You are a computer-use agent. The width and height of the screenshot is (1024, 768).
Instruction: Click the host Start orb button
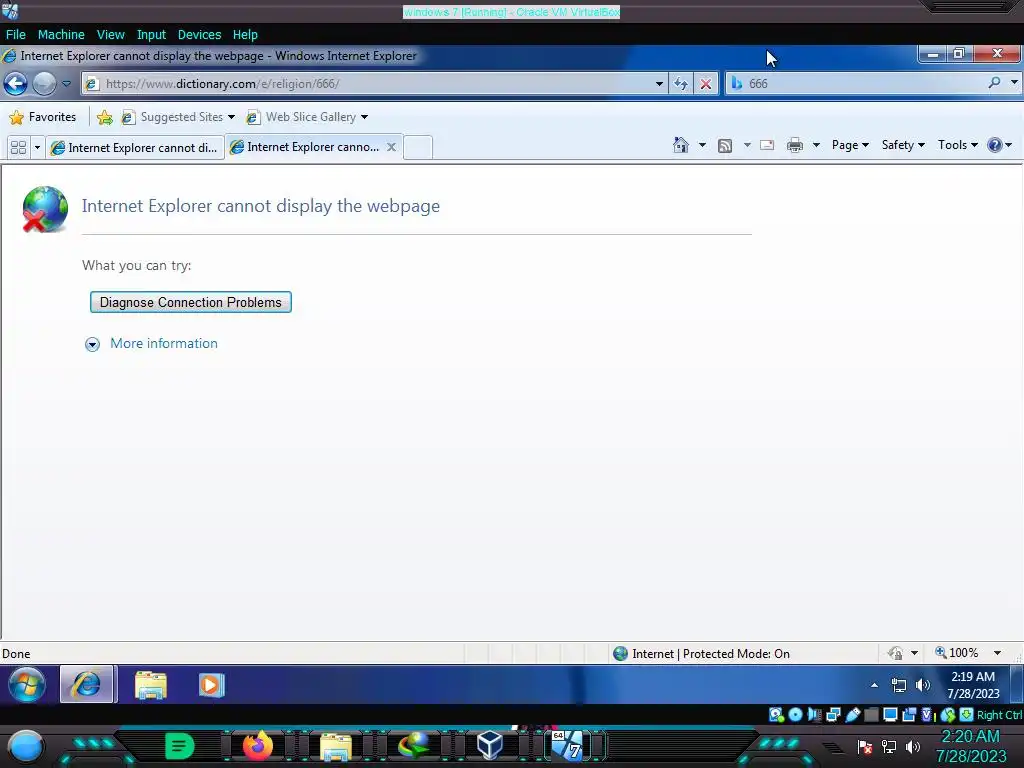point(26,748)
